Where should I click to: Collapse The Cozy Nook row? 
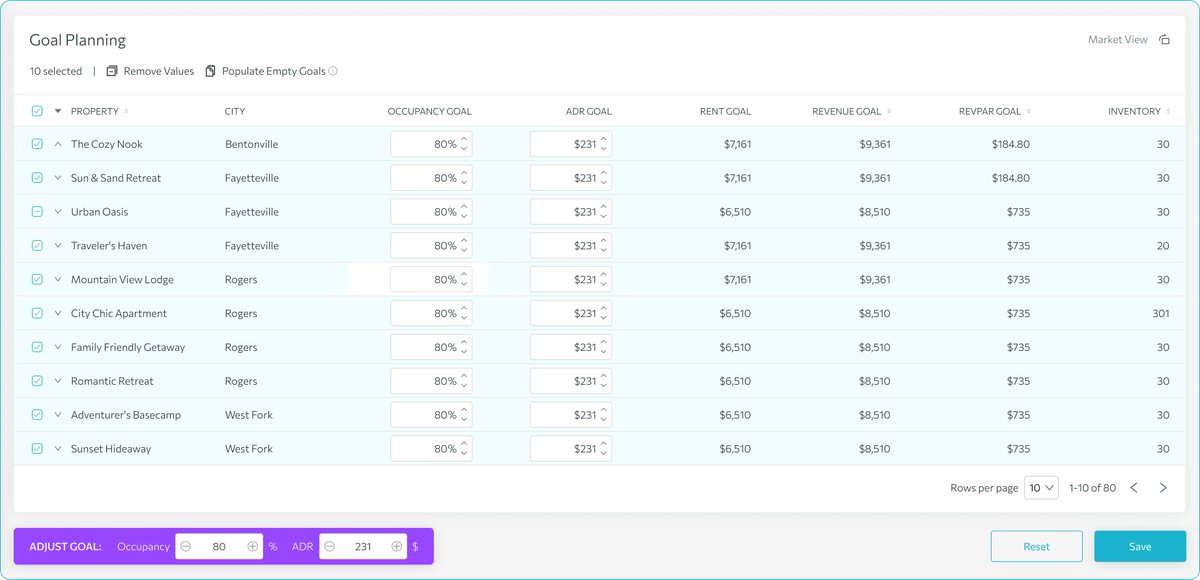pos(58,144)
